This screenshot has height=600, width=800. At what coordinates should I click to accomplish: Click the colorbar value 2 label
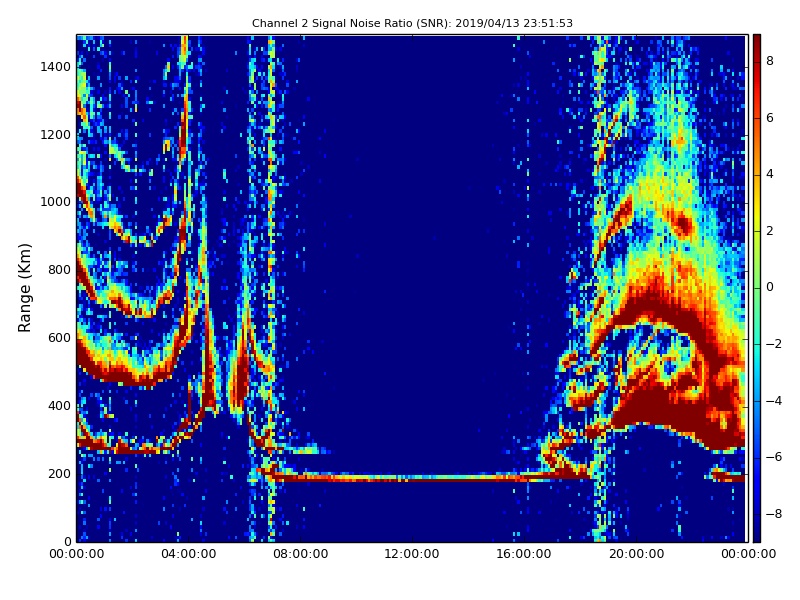pyautogui.click(x=770, y=231)
